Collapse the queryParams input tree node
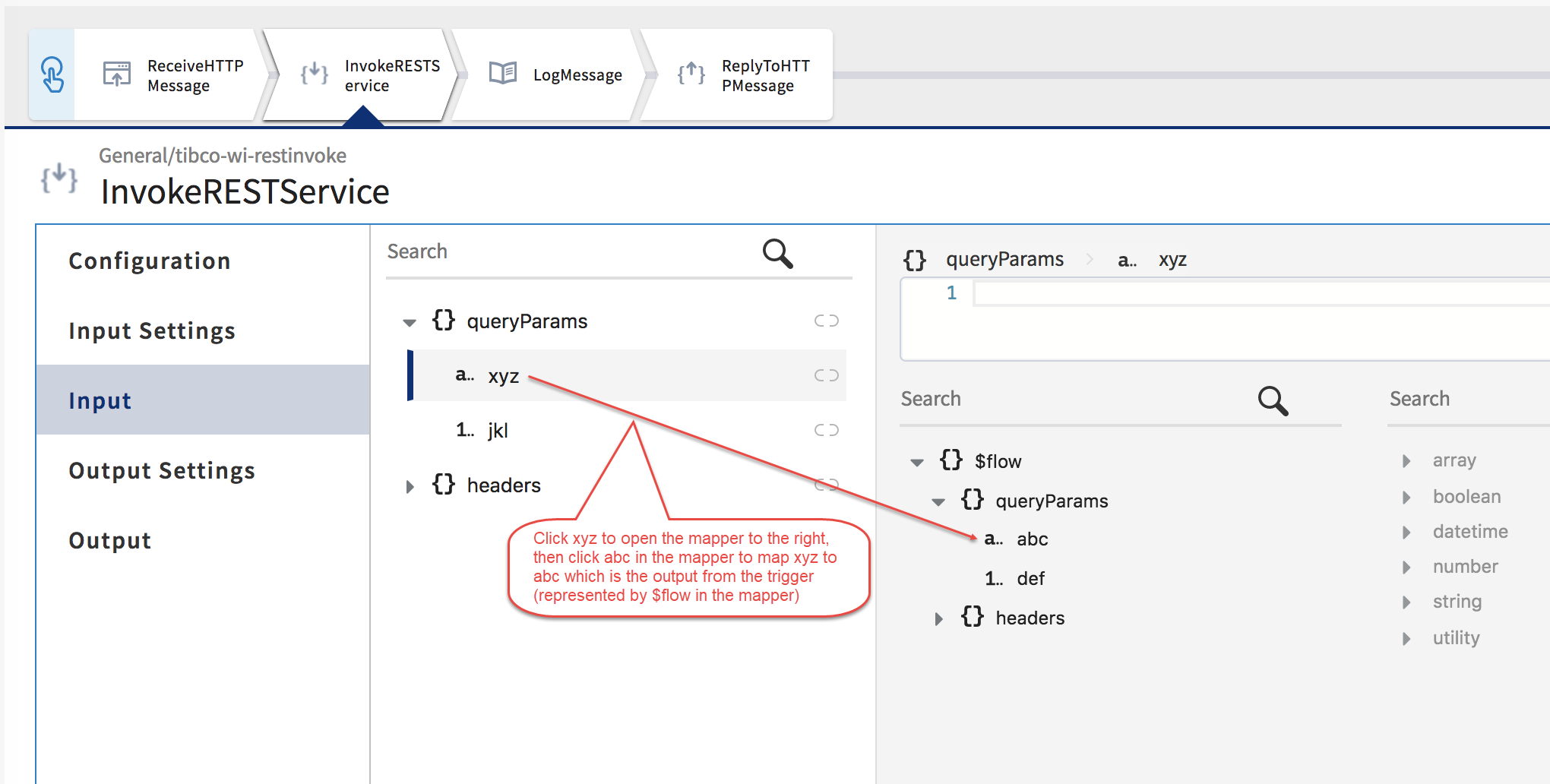 tap(410, 322)
